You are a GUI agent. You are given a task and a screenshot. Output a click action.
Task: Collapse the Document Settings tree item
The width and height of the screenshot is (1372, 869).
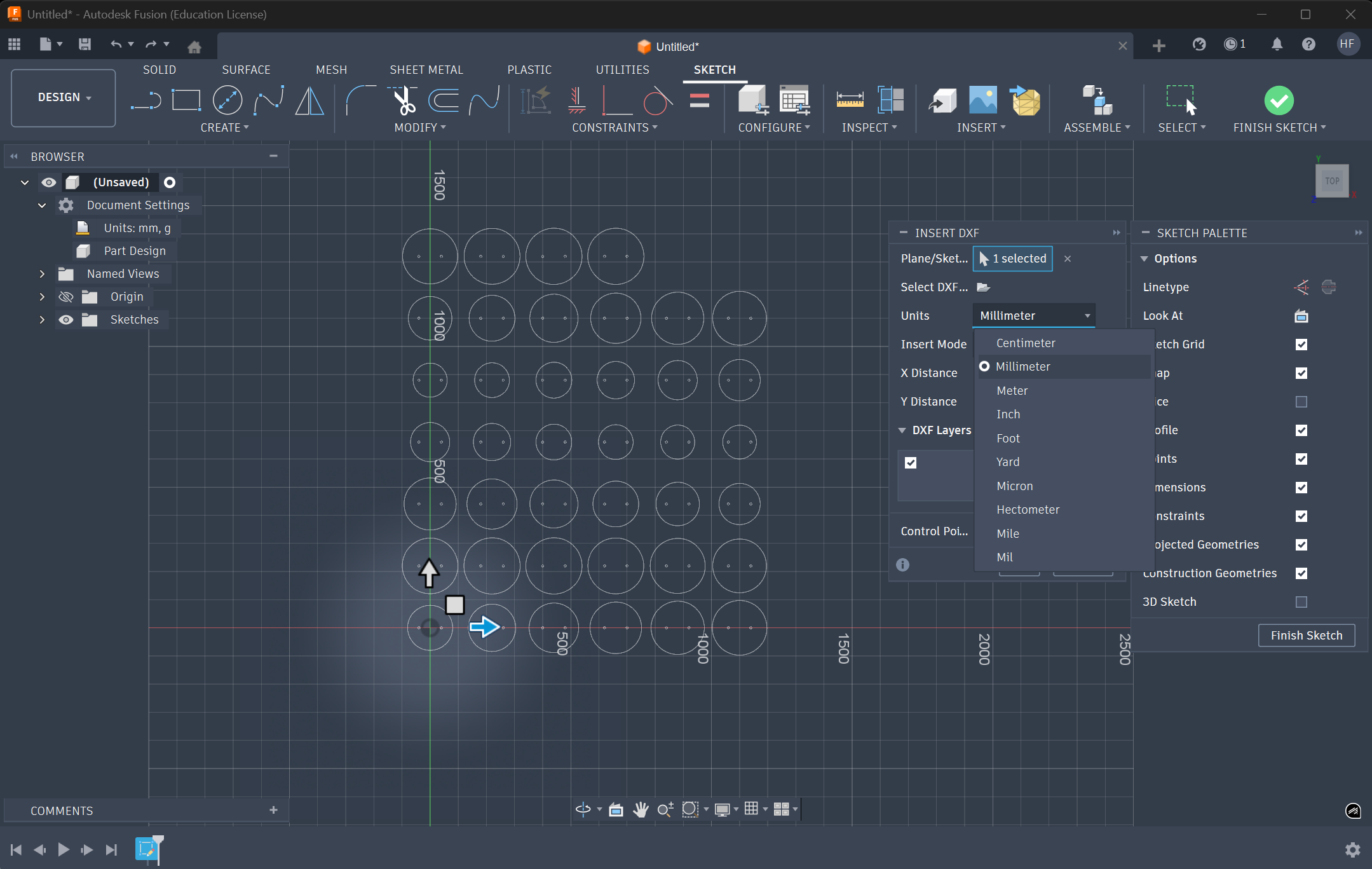(x=42, y=205)
